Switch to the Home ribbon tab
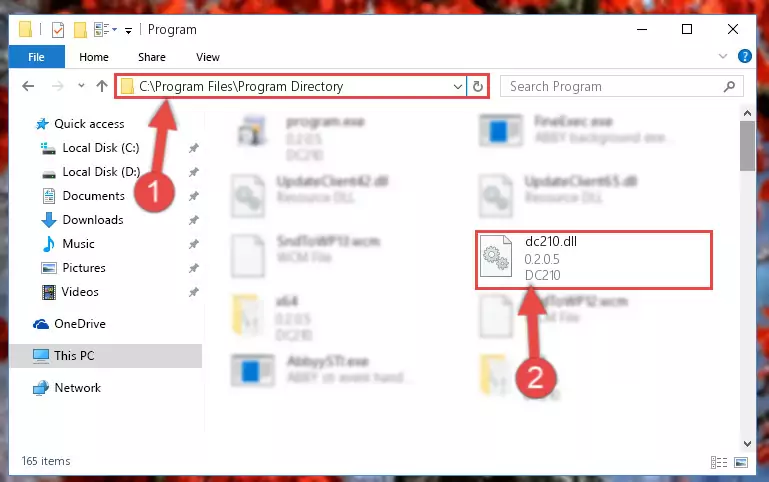The image size is (769, 482). pyautogui.click(x=94, y=57)
